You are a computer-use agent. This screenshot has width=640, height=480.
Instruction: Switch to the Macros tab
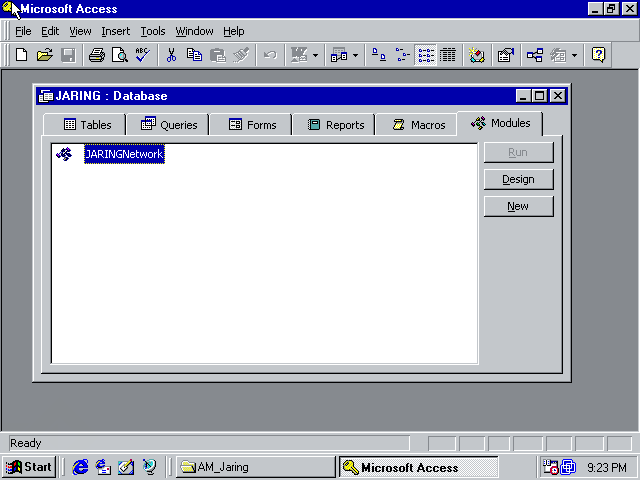(417, 124)
